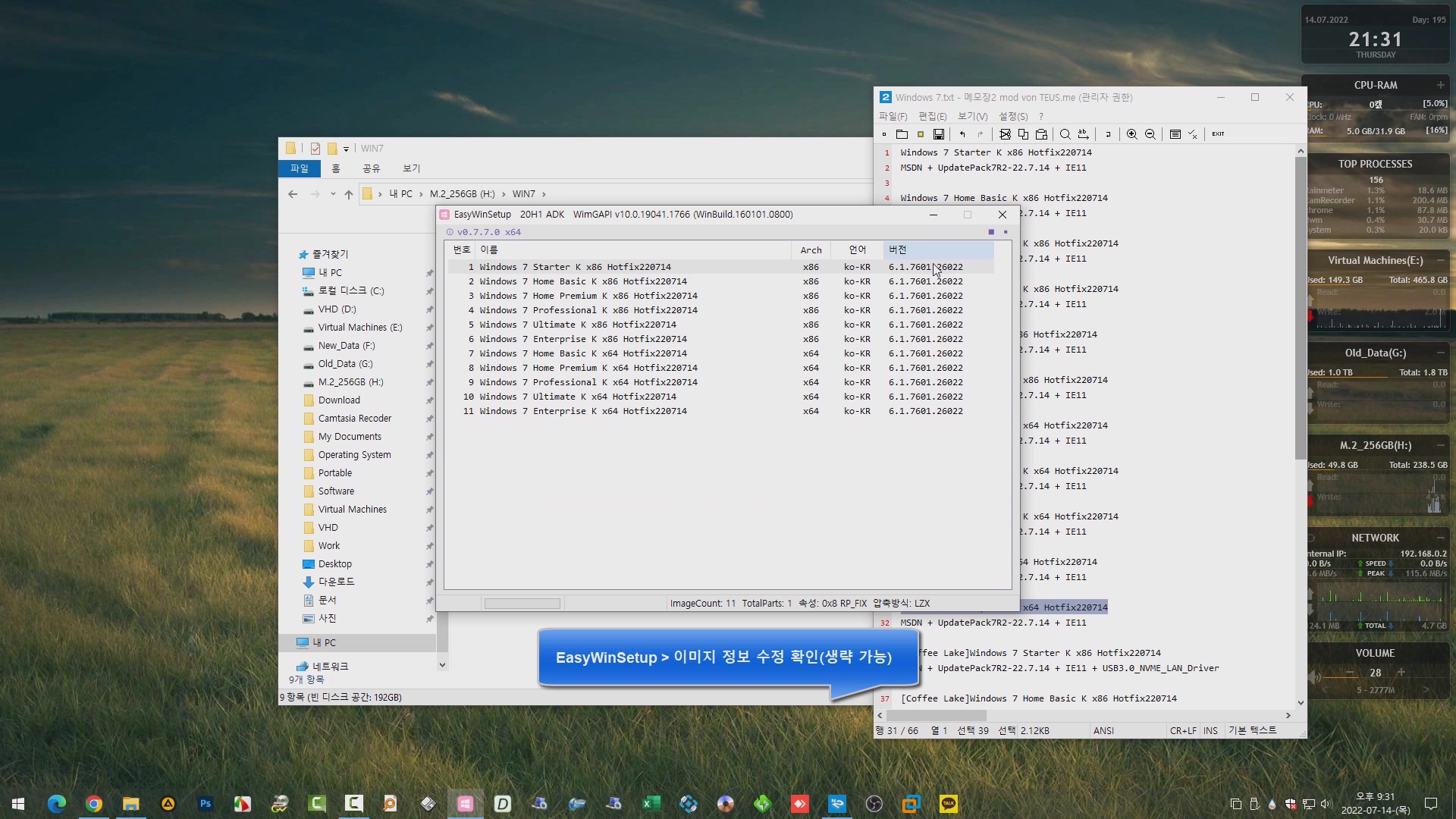Image resolution: width=1456 pixels, height=819 pixels.
Task: Click Zoom in icon in Notepad2 toolbar
Action: [x=1131, y=134]
